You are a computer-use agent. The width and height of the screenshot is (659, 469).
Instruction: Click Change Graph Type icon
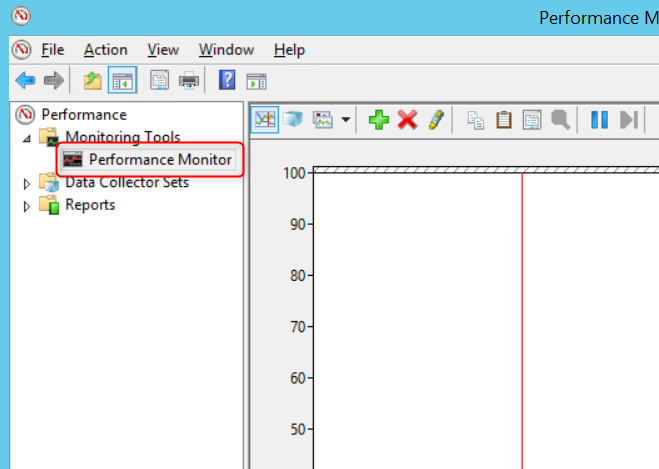pyautogui.click(x=323, y=120)
